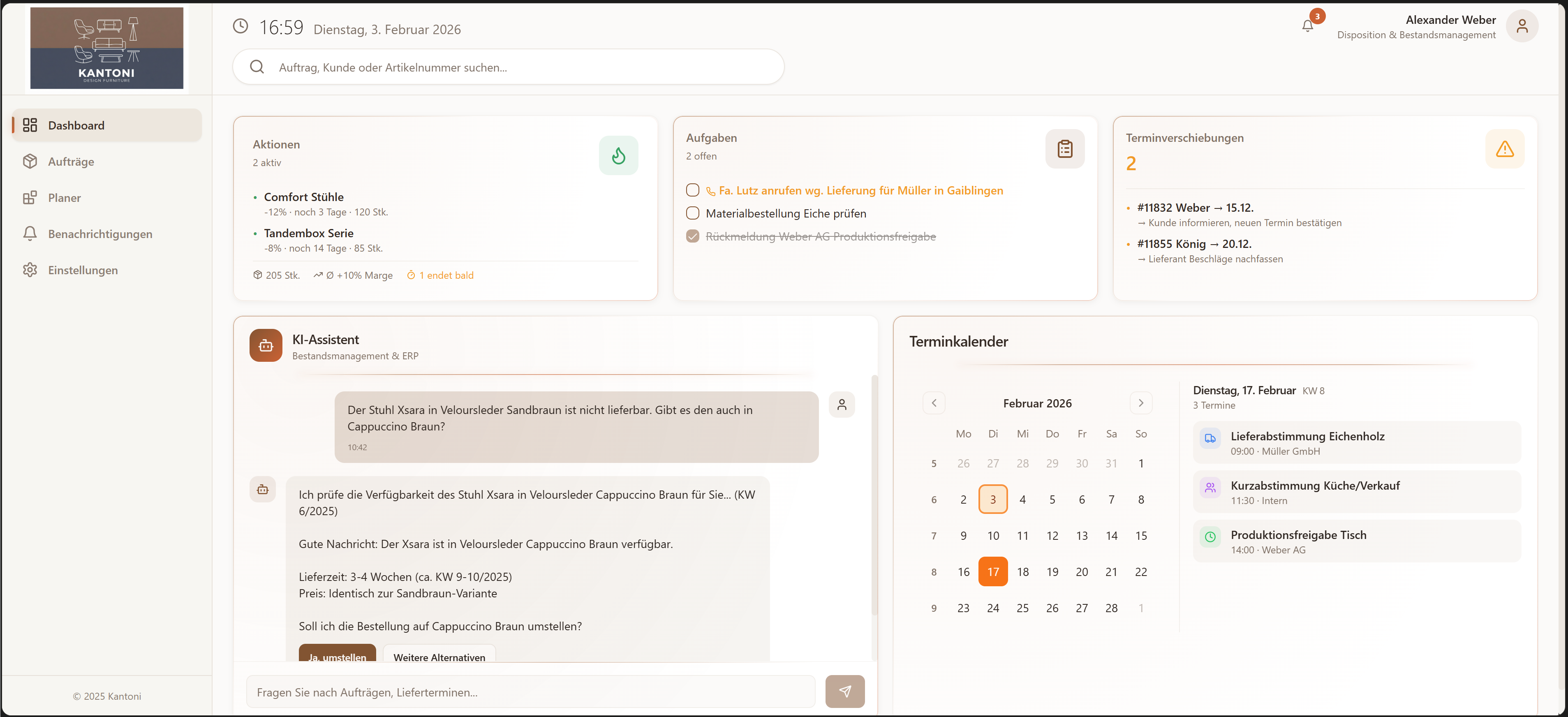Check the Fa. Lutz anrufen task

point(692,190)
